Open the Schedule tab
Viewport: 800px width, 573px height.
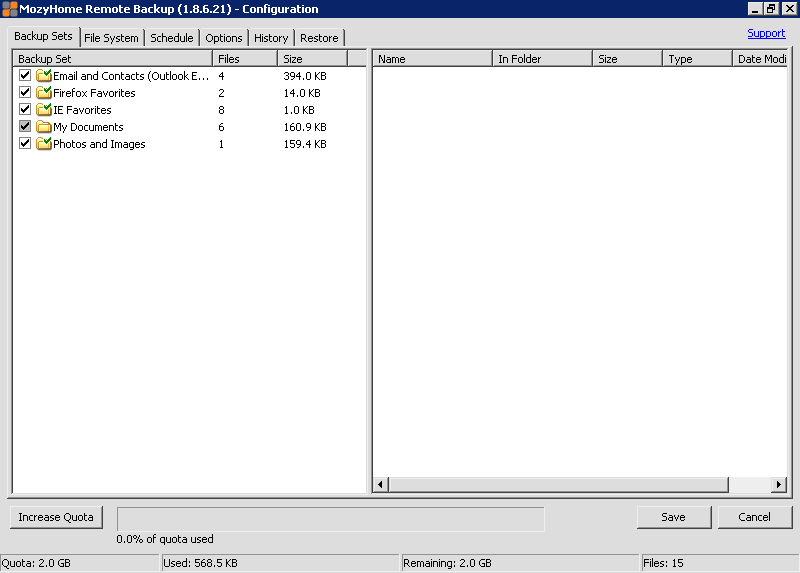click(x=172, y=38)
